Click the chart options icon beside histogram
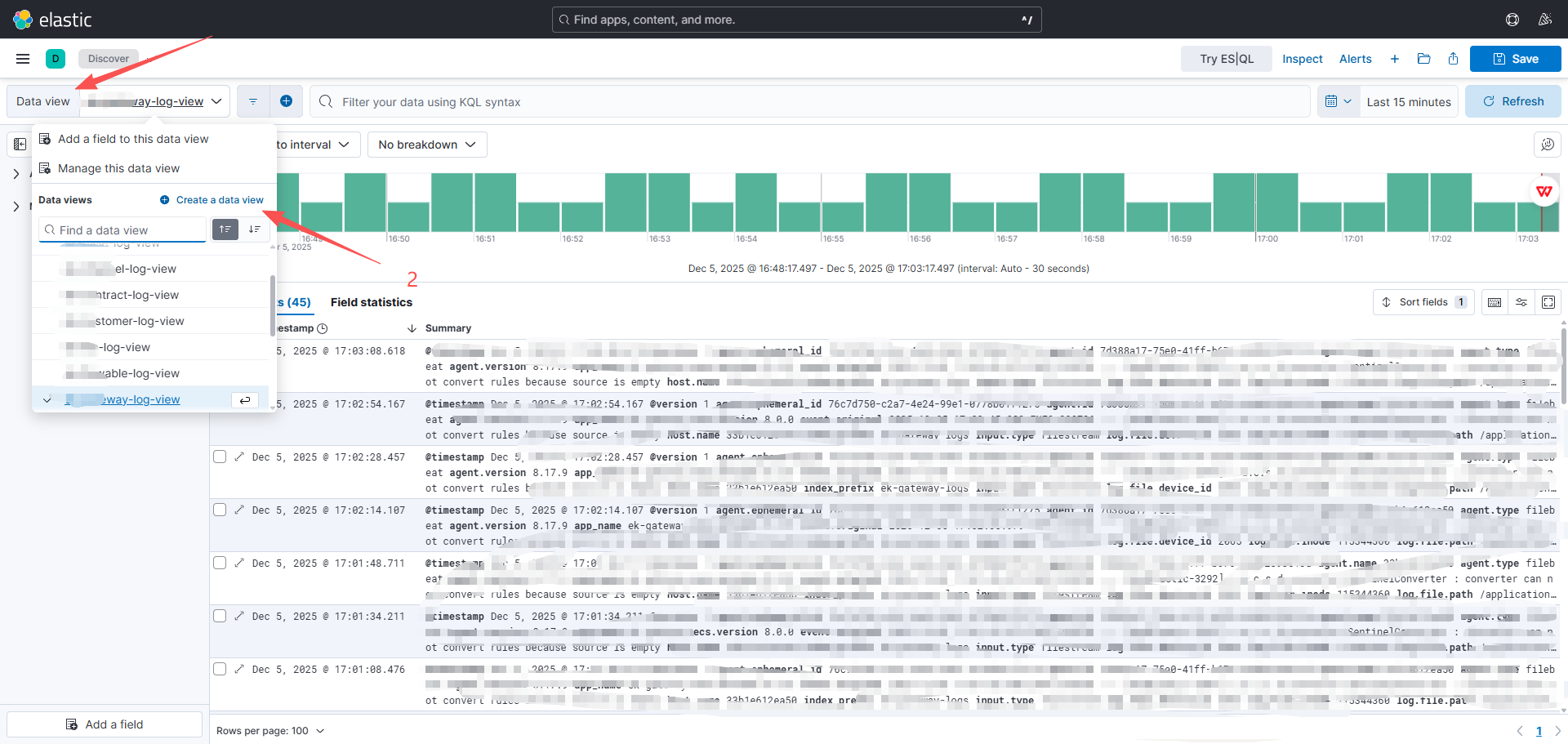 [1548, 145]
